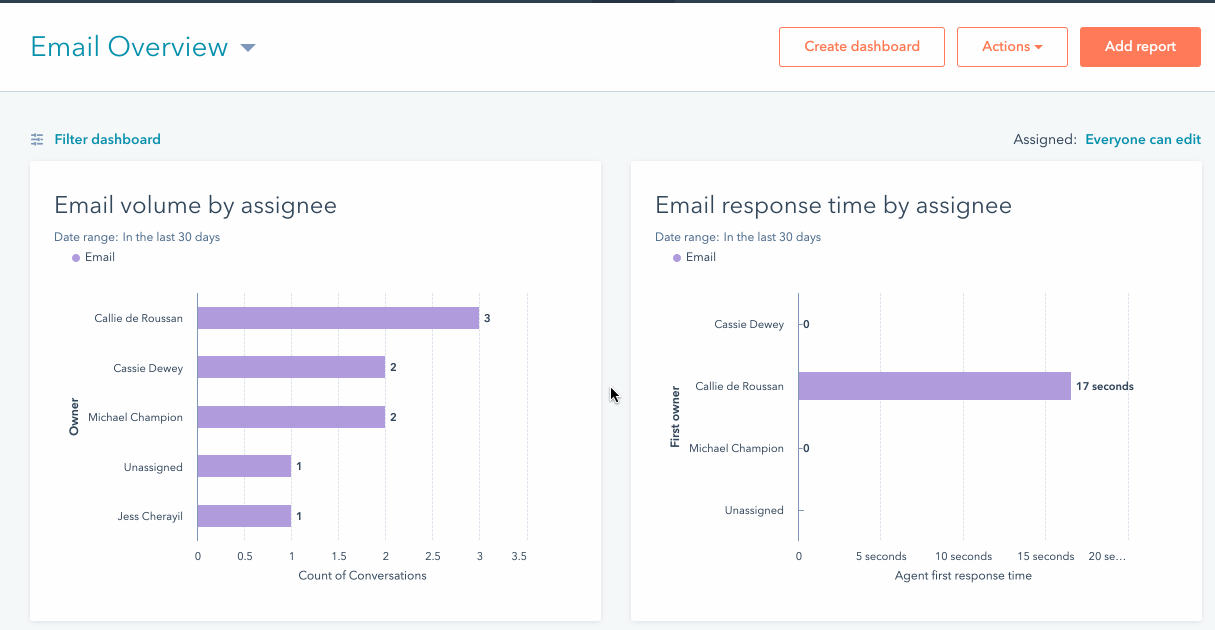Click Unassigned label in response time chart

point(754,511)
